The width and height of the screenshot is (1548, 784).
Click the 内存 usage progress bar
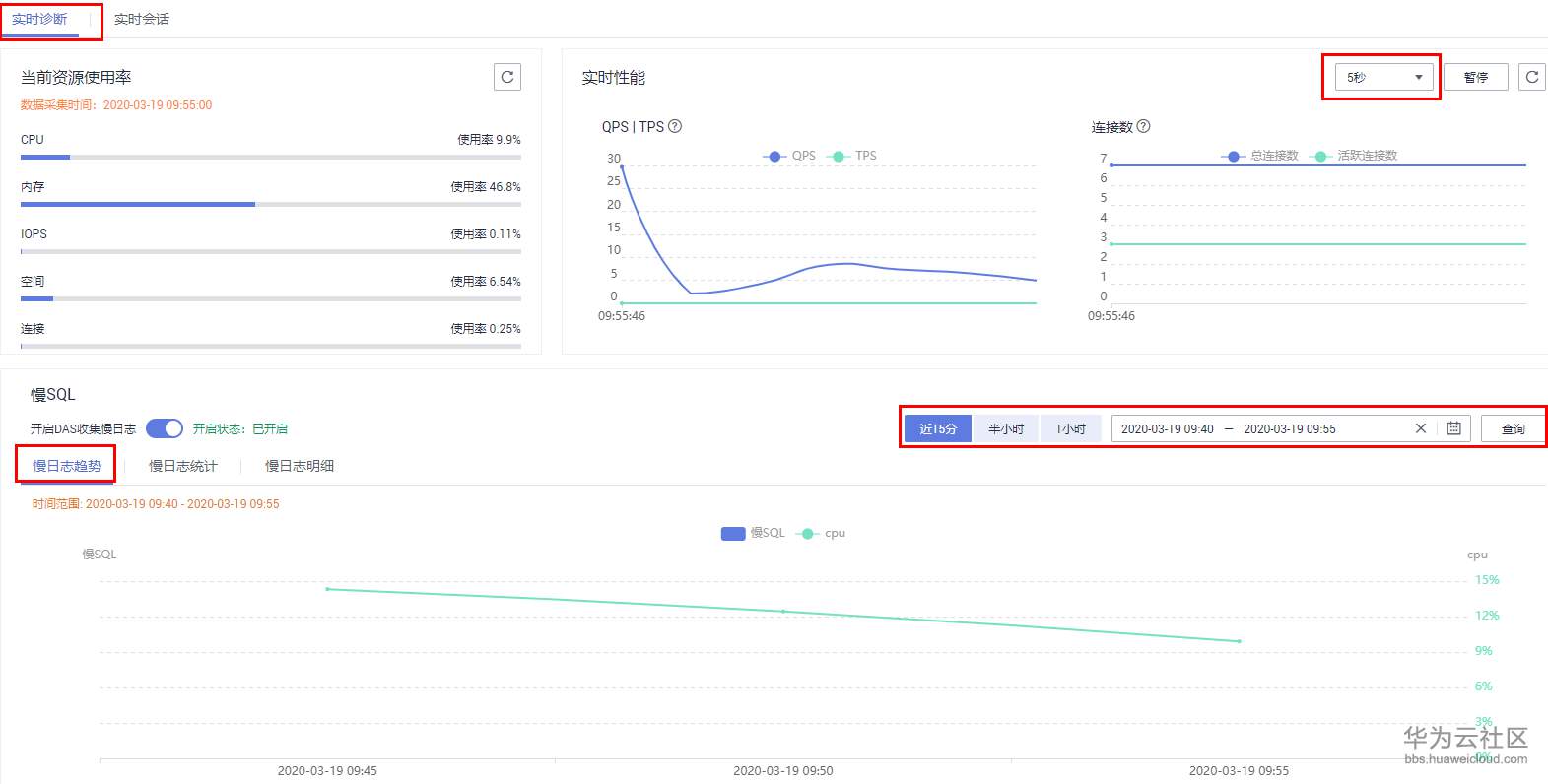click(271, 204)
